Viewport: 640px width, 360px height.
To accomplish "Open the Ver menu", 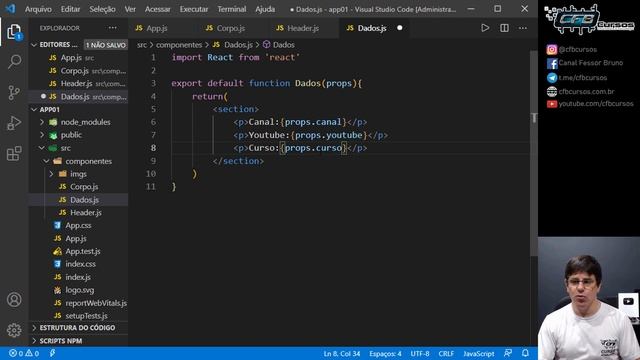I will click(x=130, y=9).
